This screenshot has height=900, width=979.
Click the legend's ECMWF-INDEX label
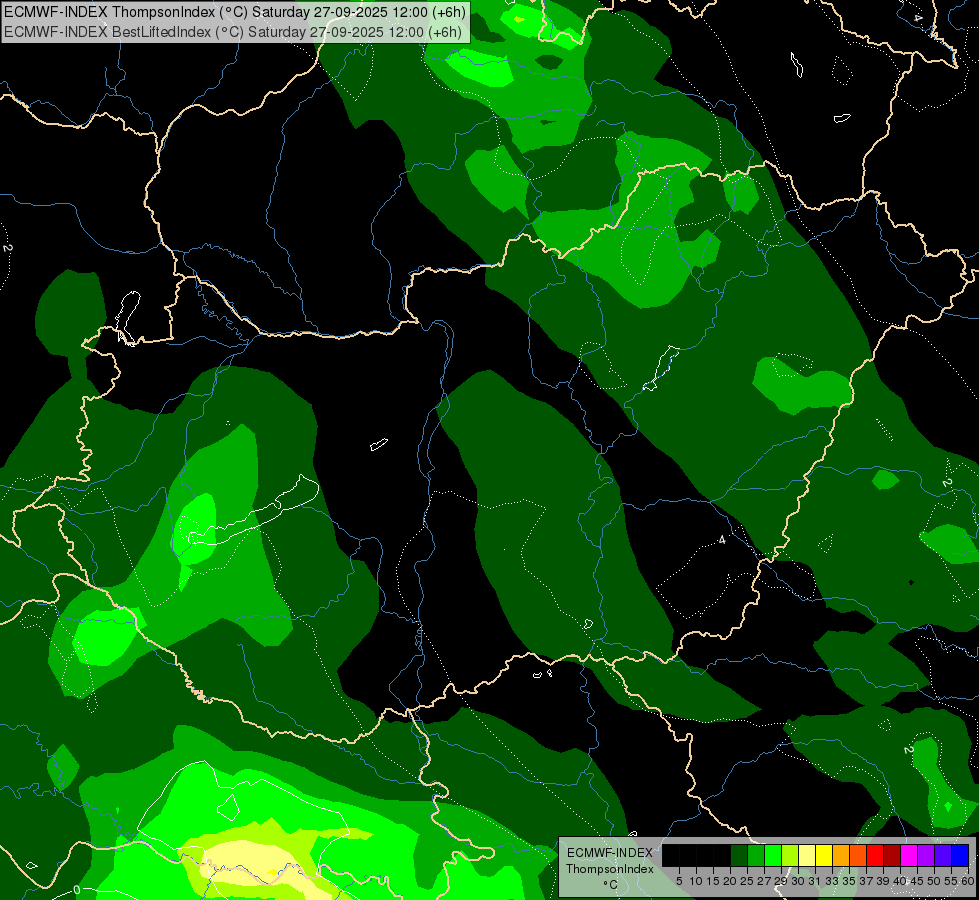click(x=609, y=853)
